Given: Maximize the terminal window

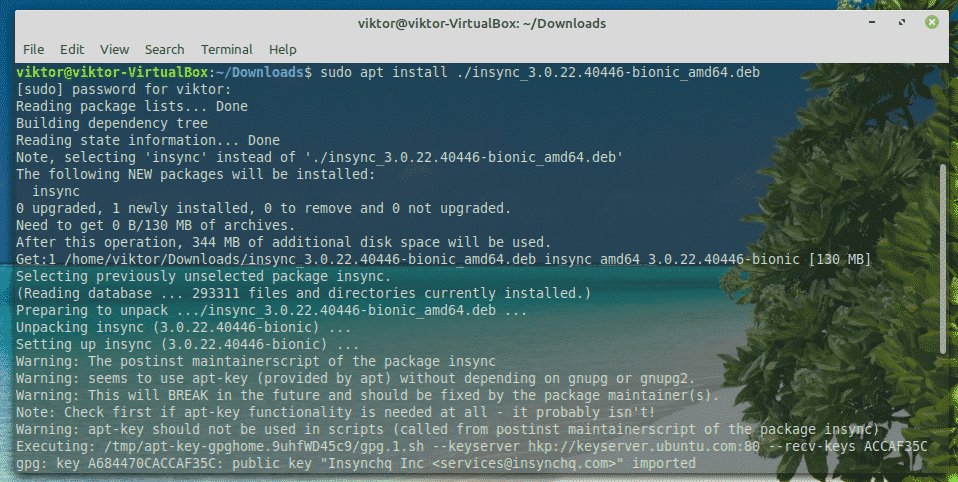Looking at the screenshot, I should click(x=902, y=23).
